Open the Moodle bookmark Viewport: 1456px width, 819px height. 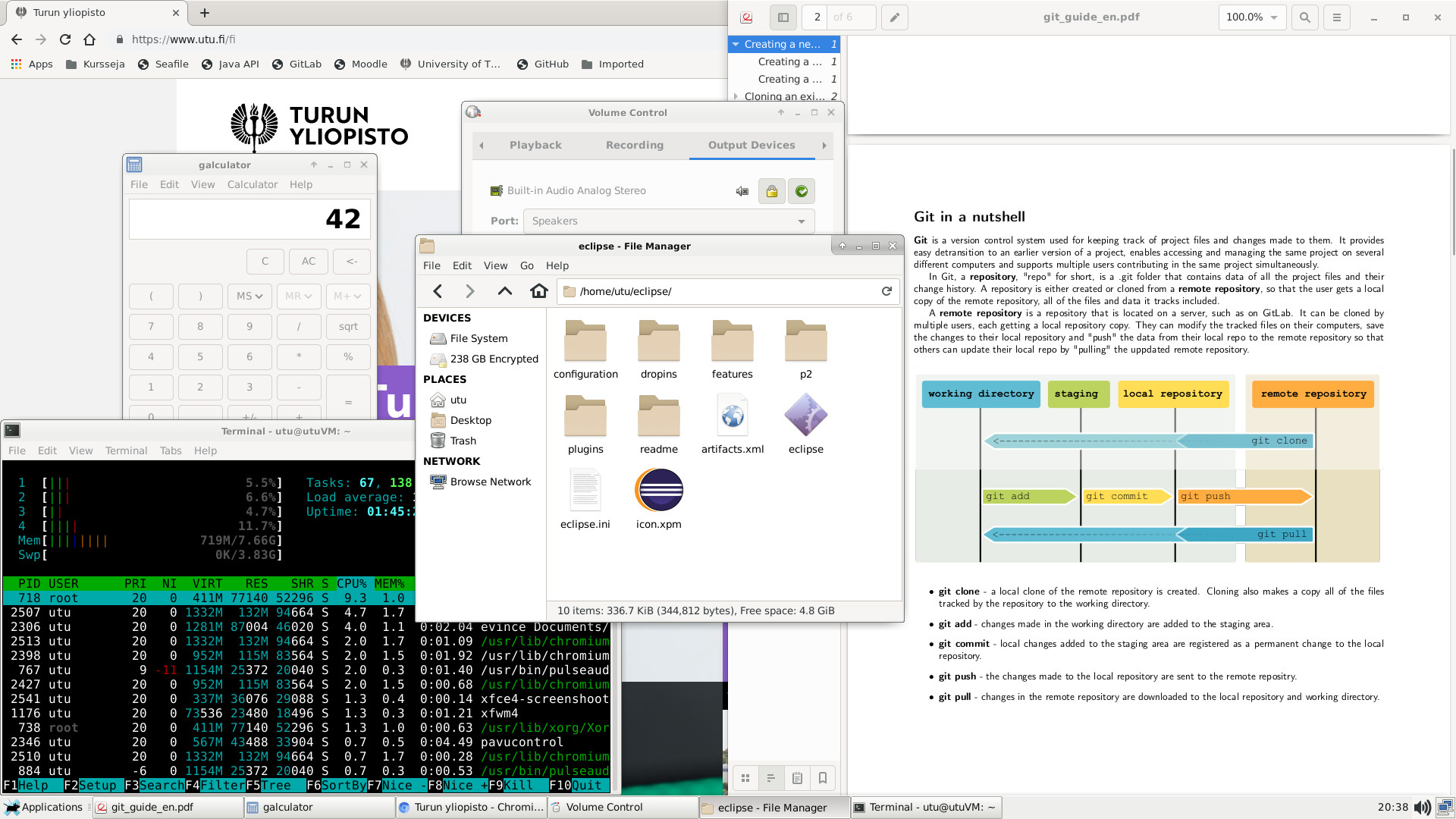point(360,64)
